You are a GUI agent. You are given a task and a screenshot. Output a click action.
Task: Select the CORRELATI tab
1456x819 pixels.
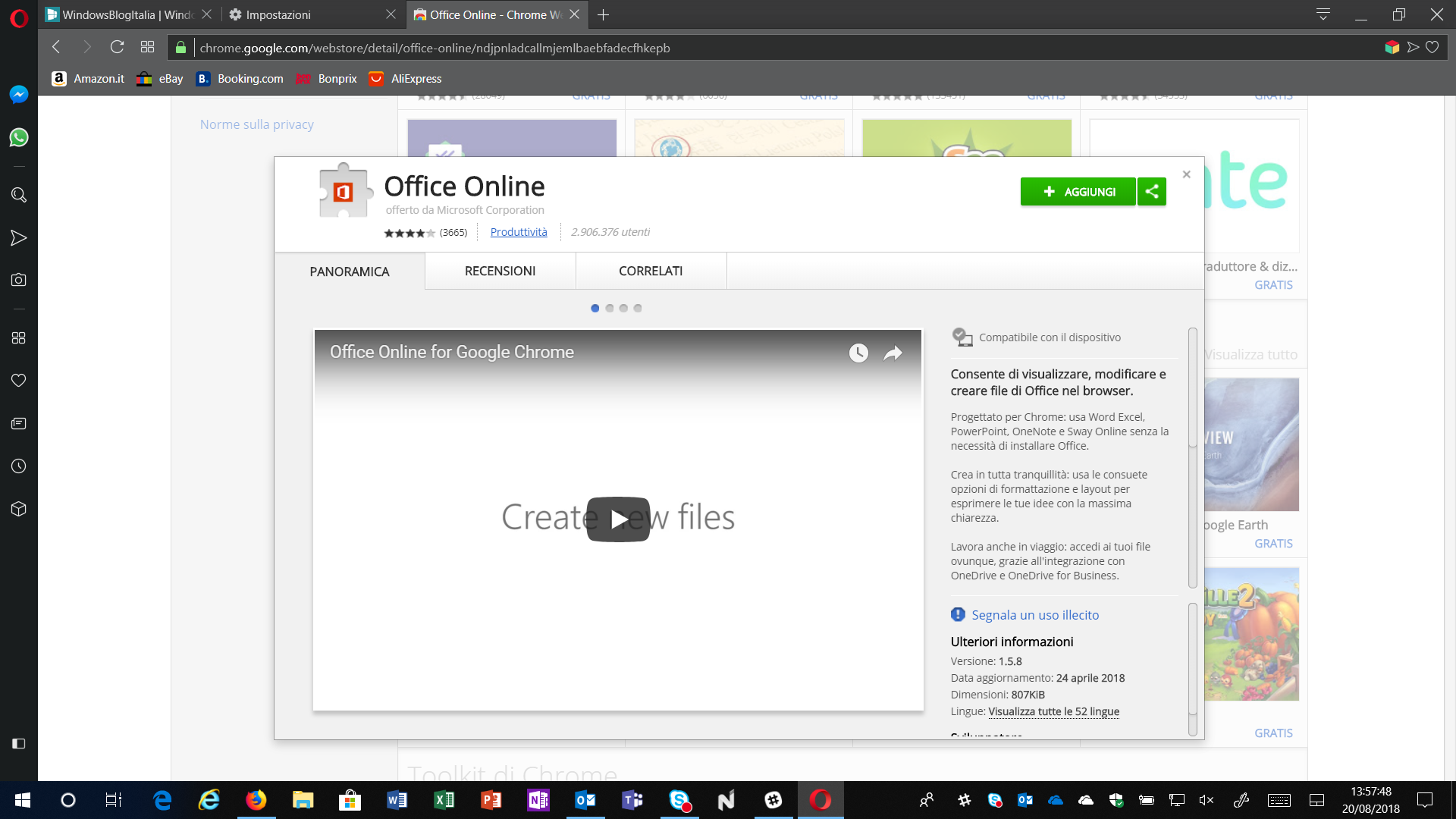(x=651, y=271)
